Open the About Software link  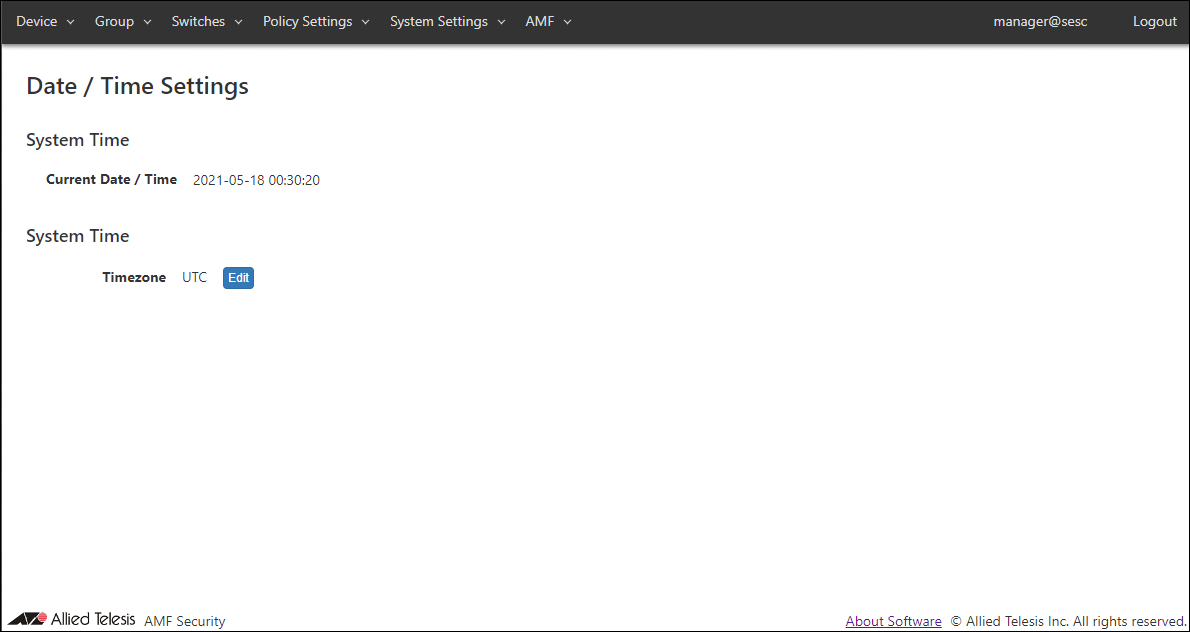pos(893,621)
